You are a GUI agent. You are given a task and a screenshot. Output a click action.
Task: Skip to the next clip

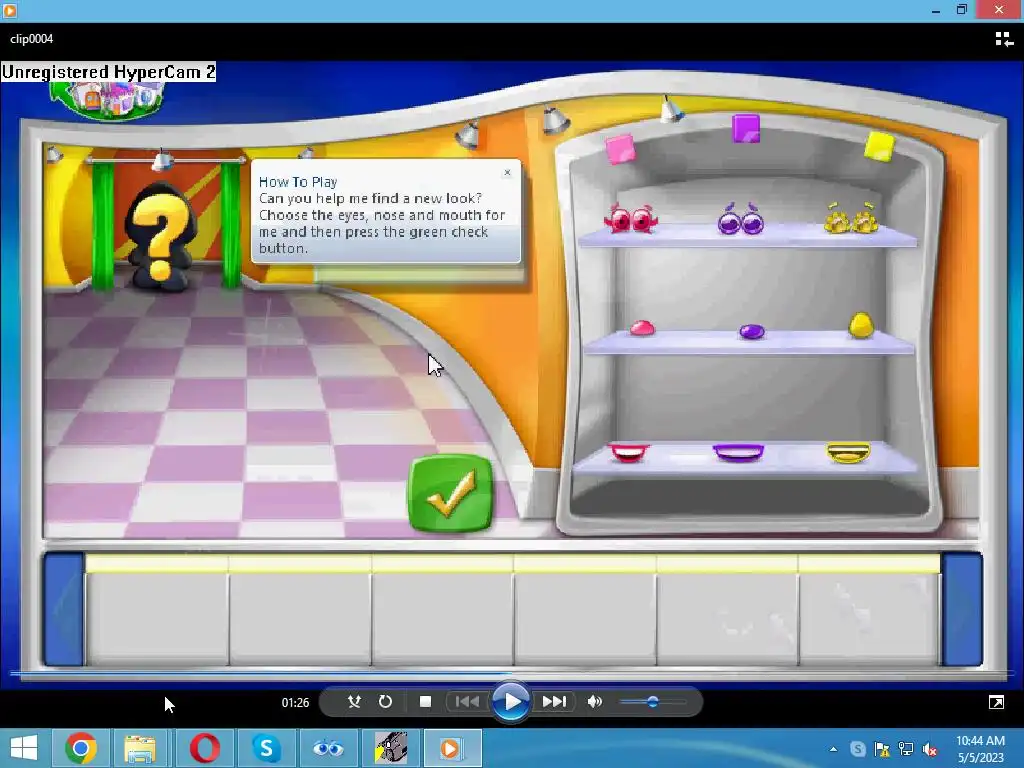(x=554, y=701)
